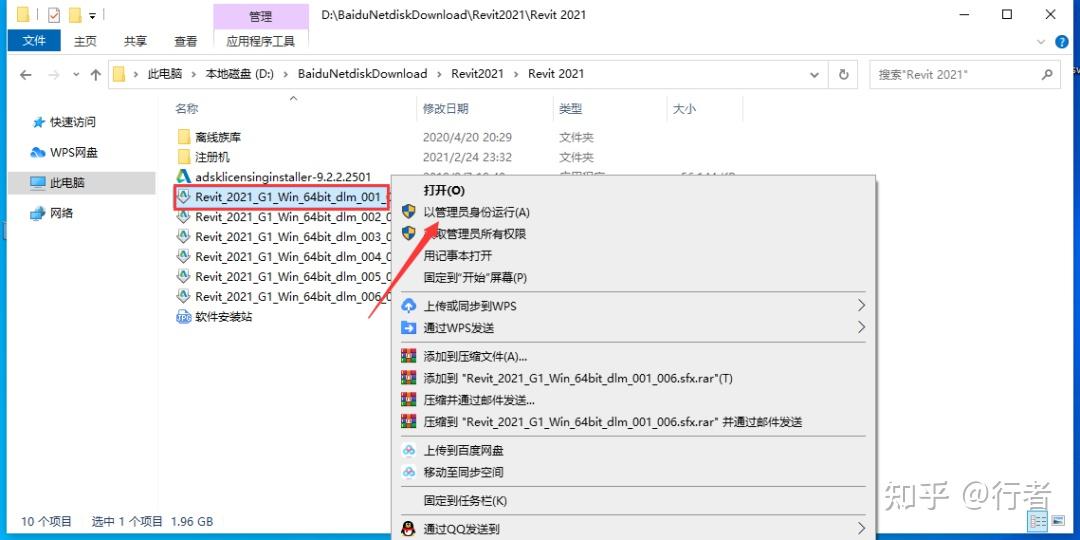Click the properties checkmark quick access icon
The width and height of the screenshot is (1080, 540).
coord(54,14)
